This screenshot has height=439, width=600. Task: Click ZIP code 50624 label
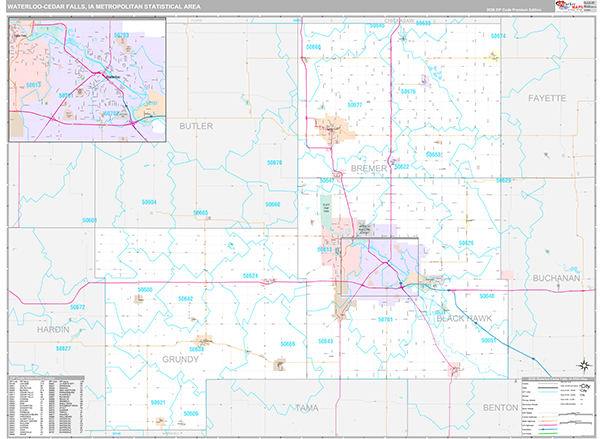250,275
